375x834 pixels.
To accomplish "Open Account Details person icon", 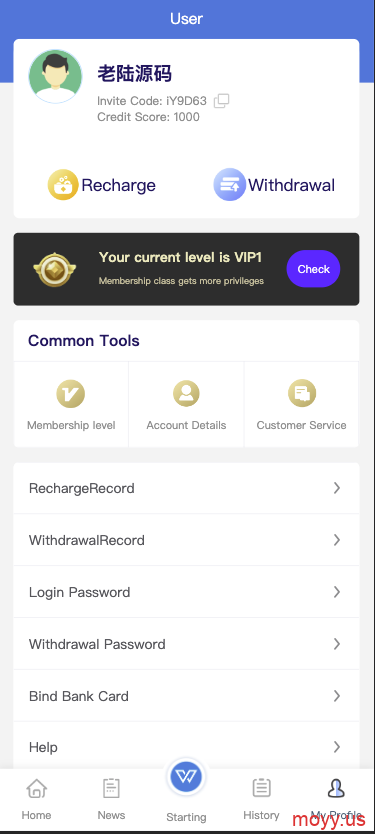I will tap(186, 394).
